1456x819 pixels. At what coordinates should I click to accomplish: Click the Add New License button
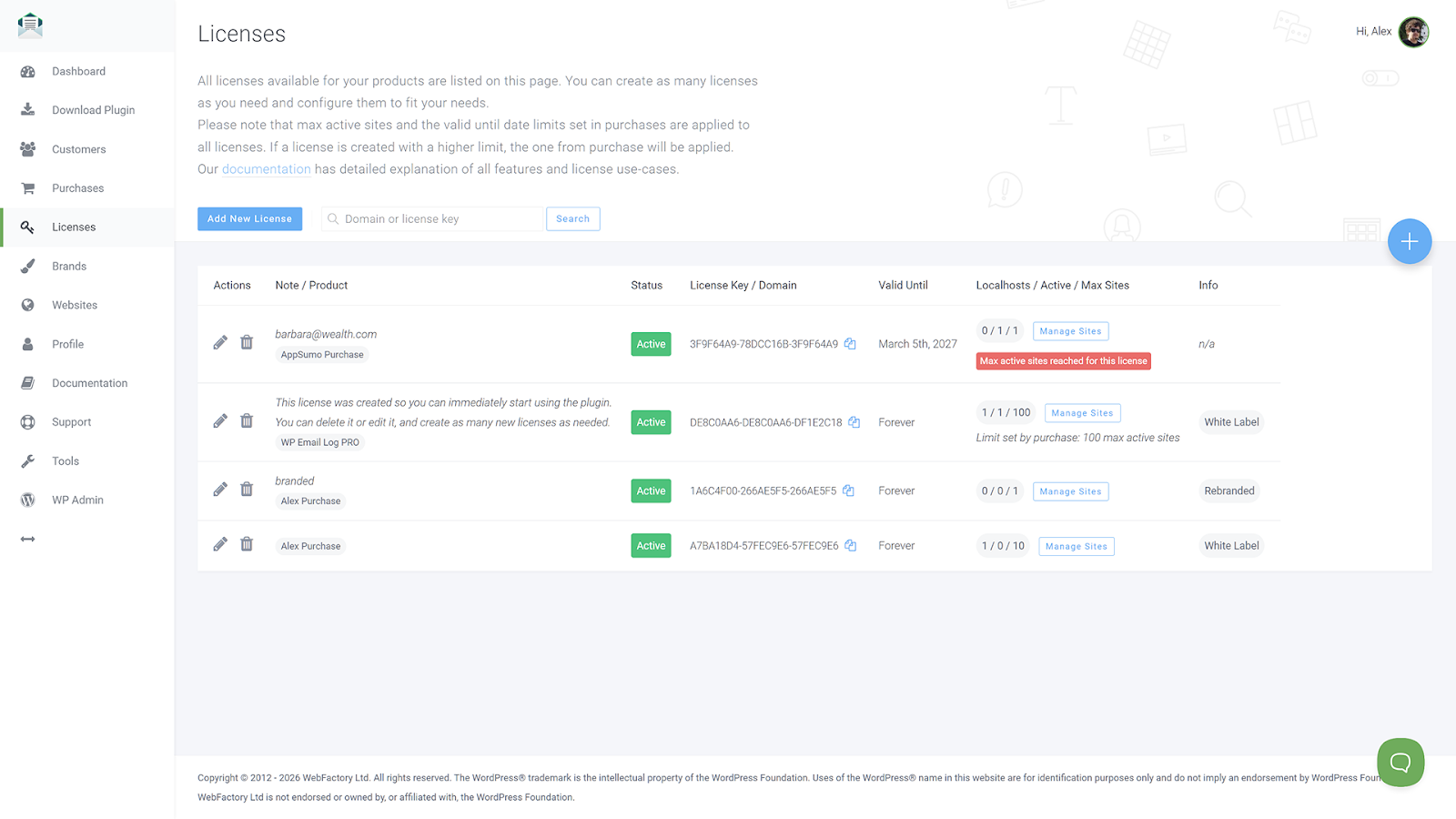249,218
